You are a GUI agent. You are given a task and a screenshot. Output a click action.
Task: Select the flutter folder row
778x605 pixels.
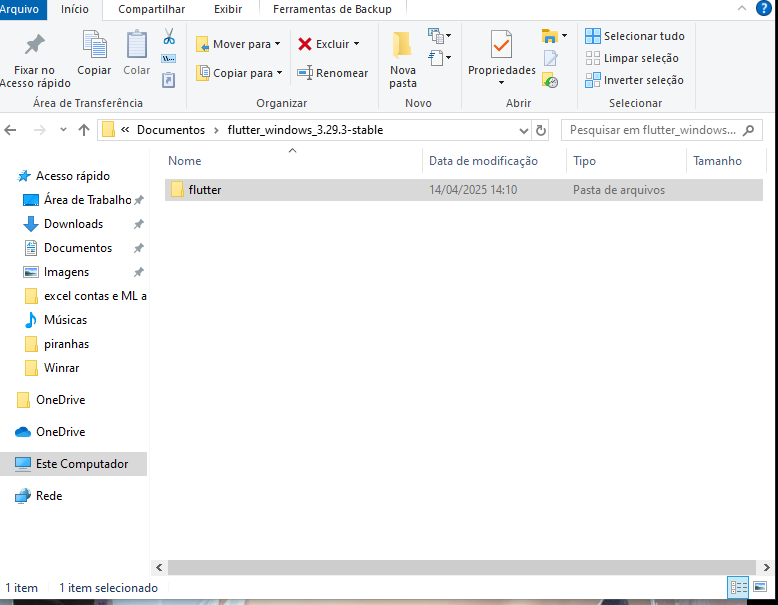click(x=463, y=190)
